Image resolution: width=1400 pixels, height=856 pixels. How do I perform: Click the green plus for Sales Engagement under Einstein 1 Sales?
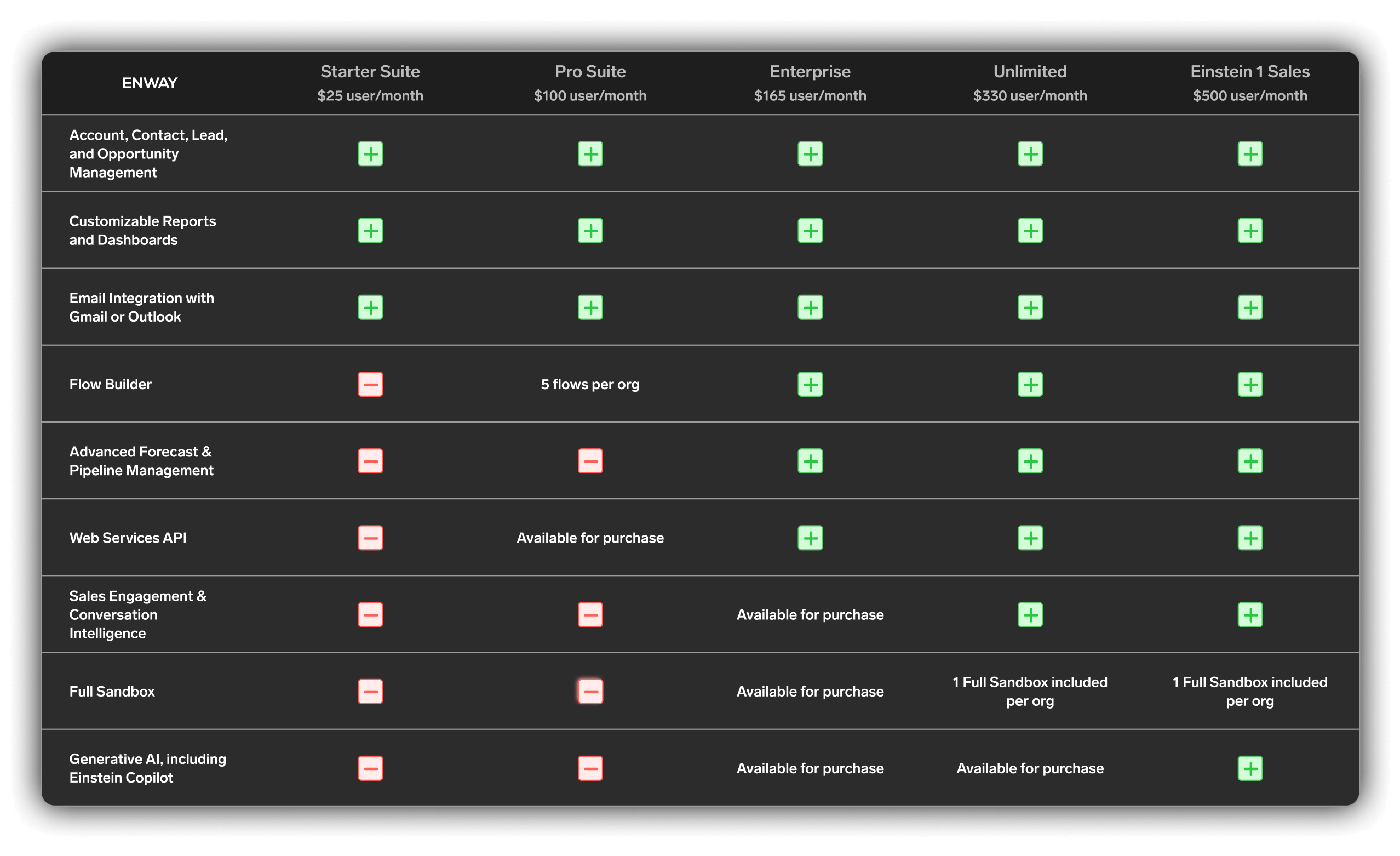click(1250, 614)
